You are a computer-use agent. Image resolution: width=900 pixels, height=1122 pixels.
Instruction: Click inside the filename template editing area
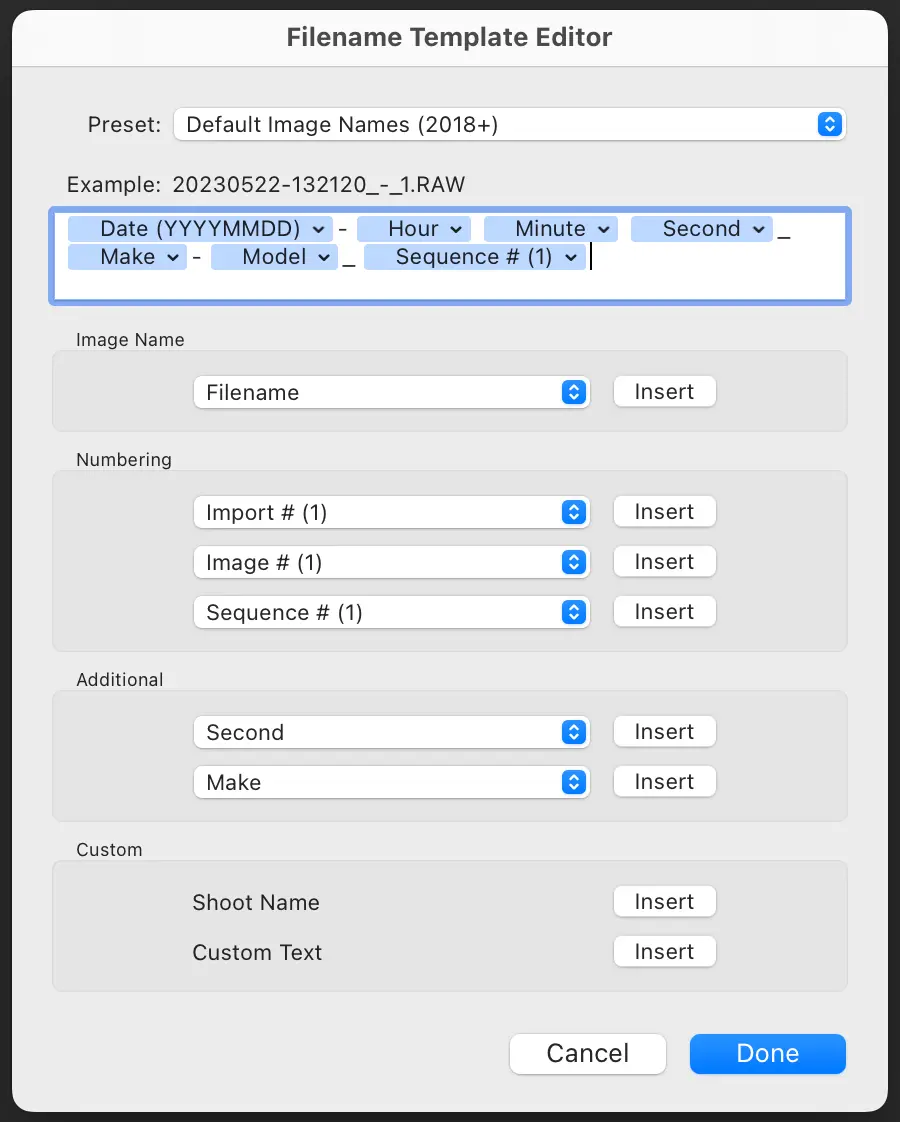[450, 285]
